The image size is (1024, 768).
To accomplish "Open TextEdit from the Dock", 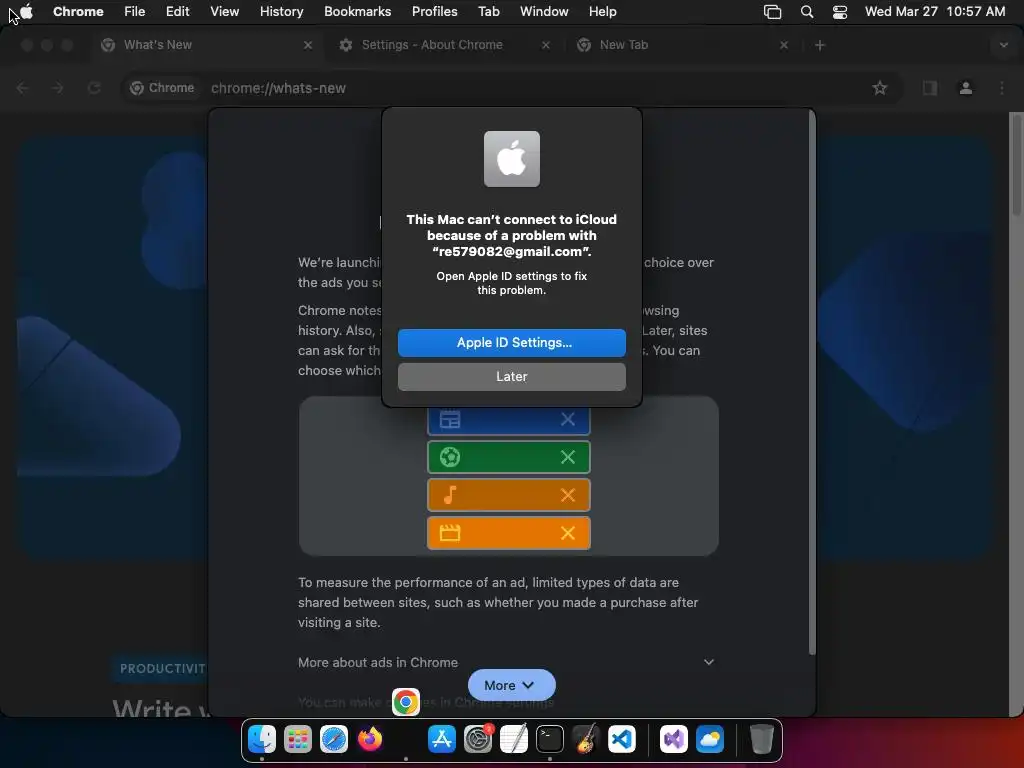I will click(514, 739).
